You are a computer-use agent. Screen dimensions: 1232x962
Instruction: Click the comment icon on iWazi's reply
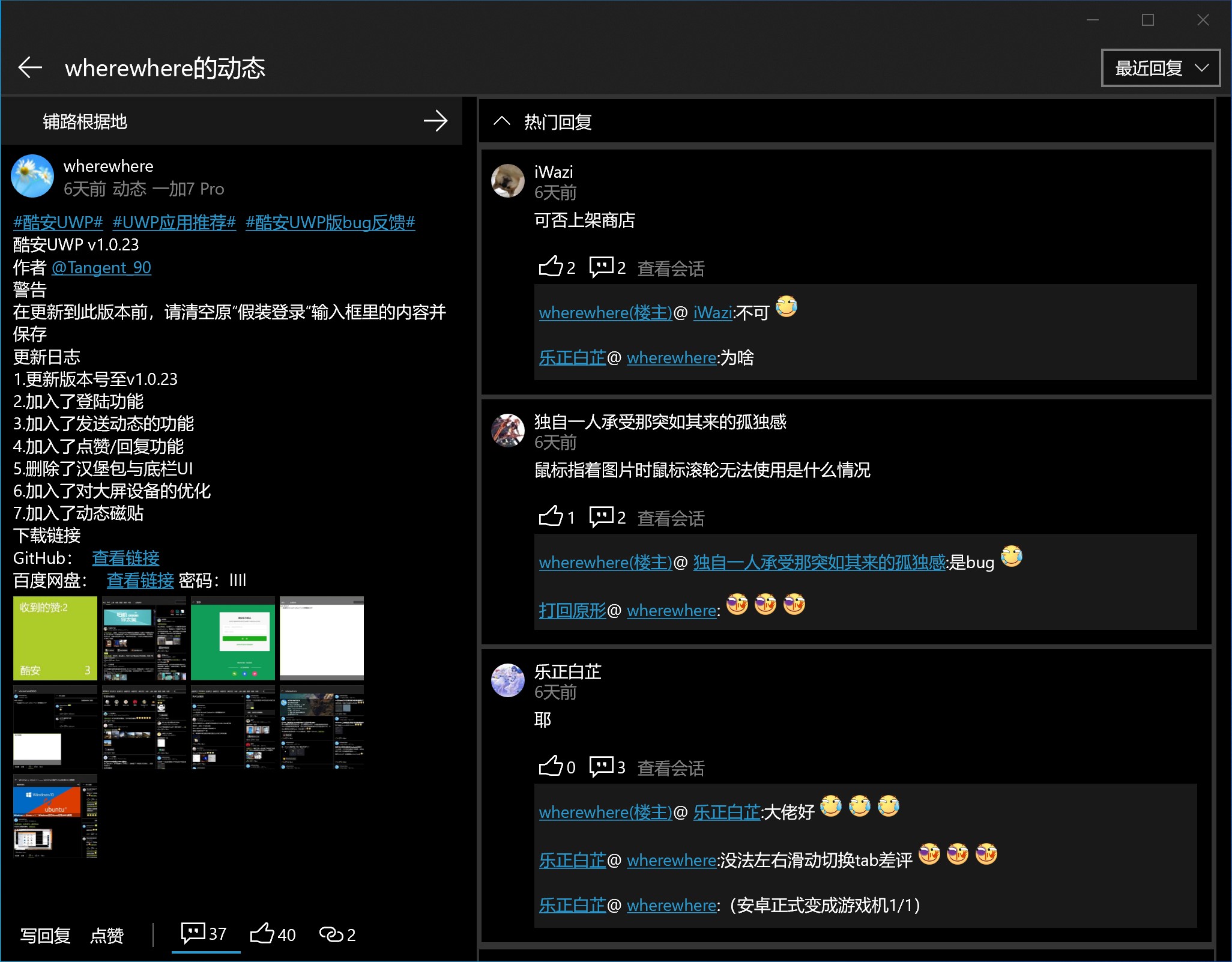tap(601, 267)
